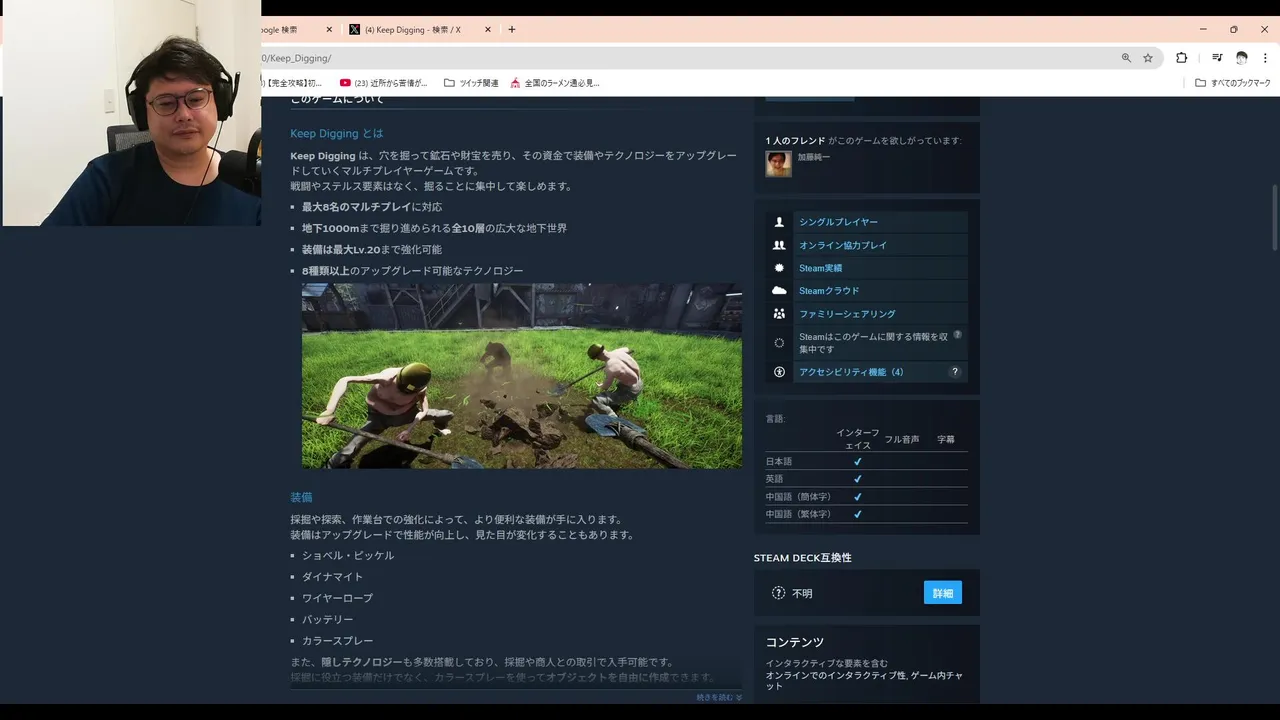Open the 加藤純一 friend name
Viewport: 1280px width, 720px height.
[813, 157]
